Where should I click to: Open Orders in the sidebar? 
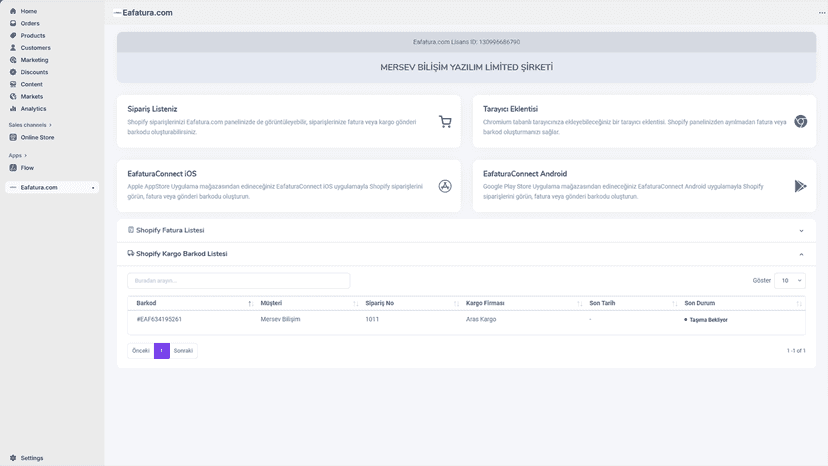[x=30, y=23]
